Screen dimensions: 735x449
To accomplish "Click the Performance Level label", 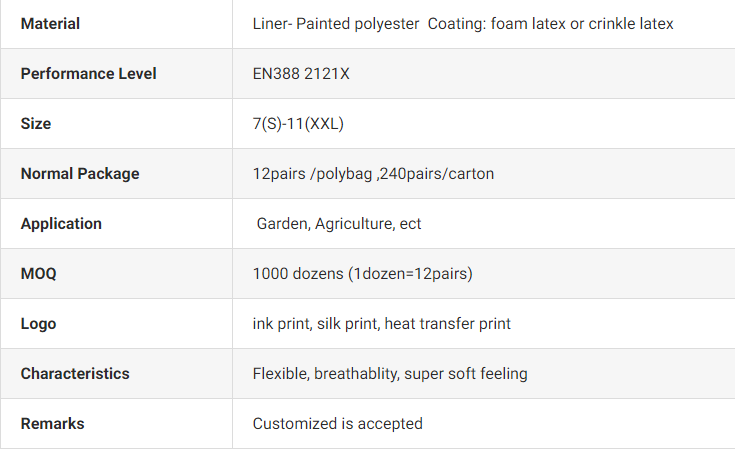I will coord(88,74).
